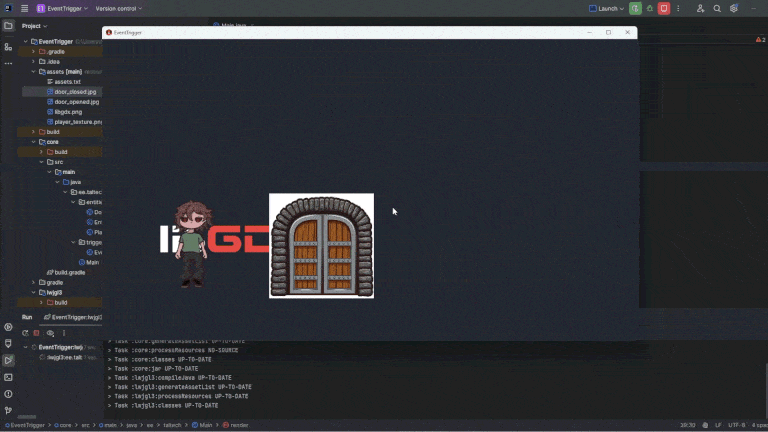The height and width of the screenshot is (432, 768).
Task: Toggle the Run tool window sidebar button
Action: (x=8, y=360)
